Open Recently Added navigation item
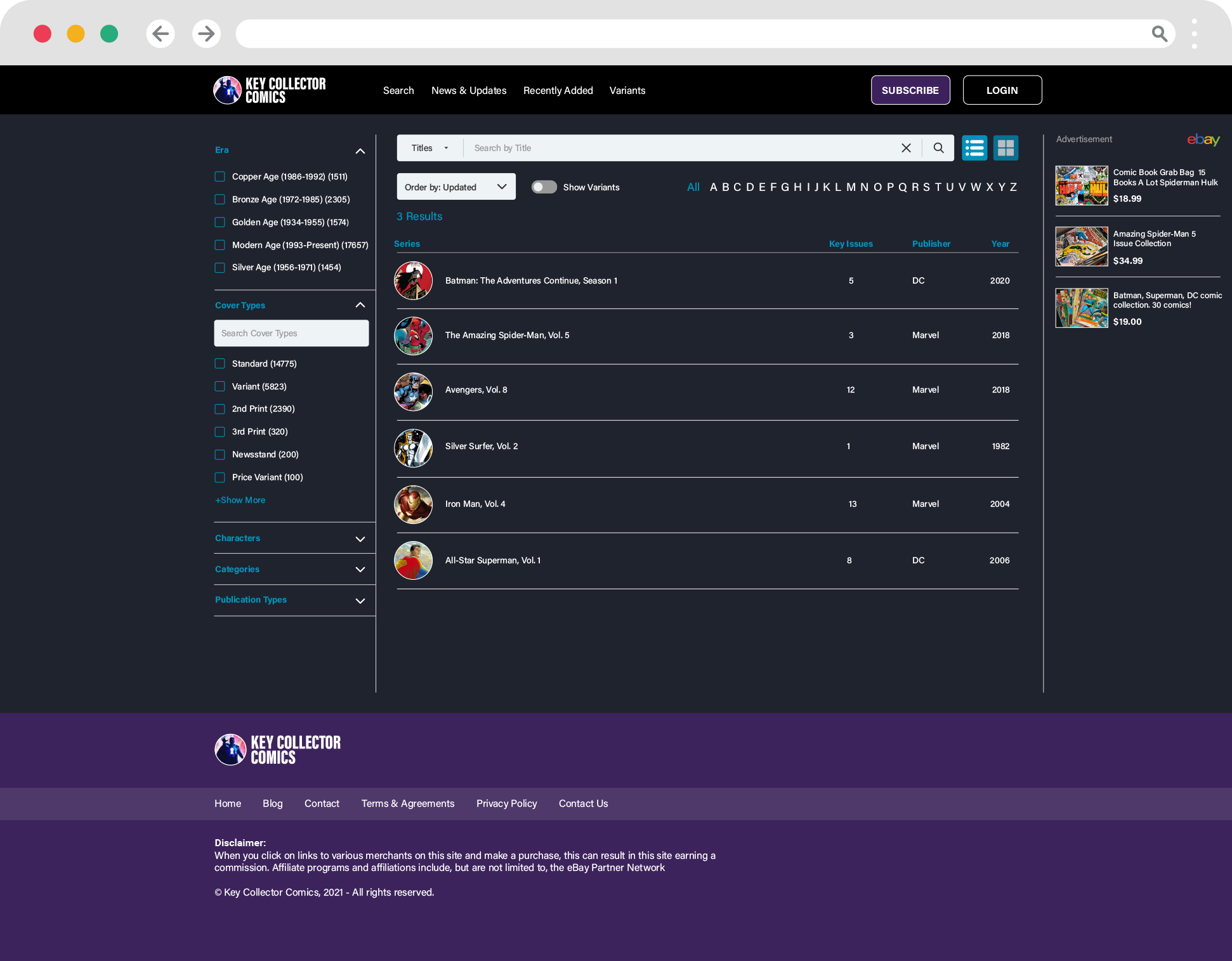Viewport: 1232px width, 961px height. tap(558, 91)
